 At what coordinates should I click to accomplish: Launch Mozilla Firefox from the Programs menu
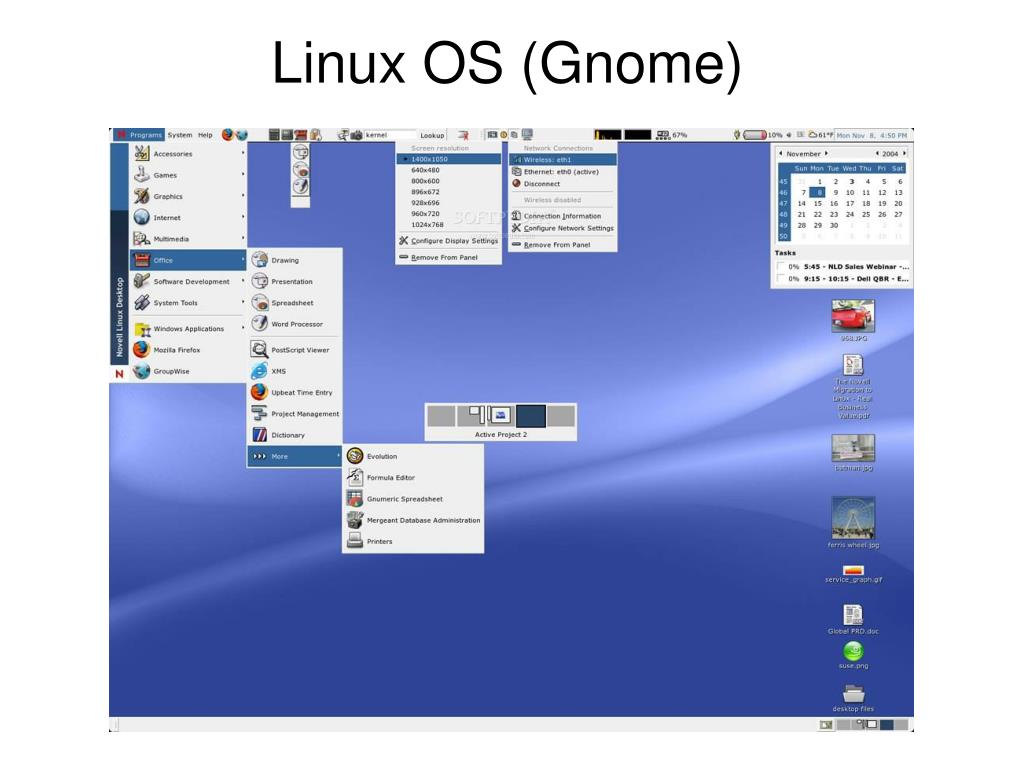point(188,350)
